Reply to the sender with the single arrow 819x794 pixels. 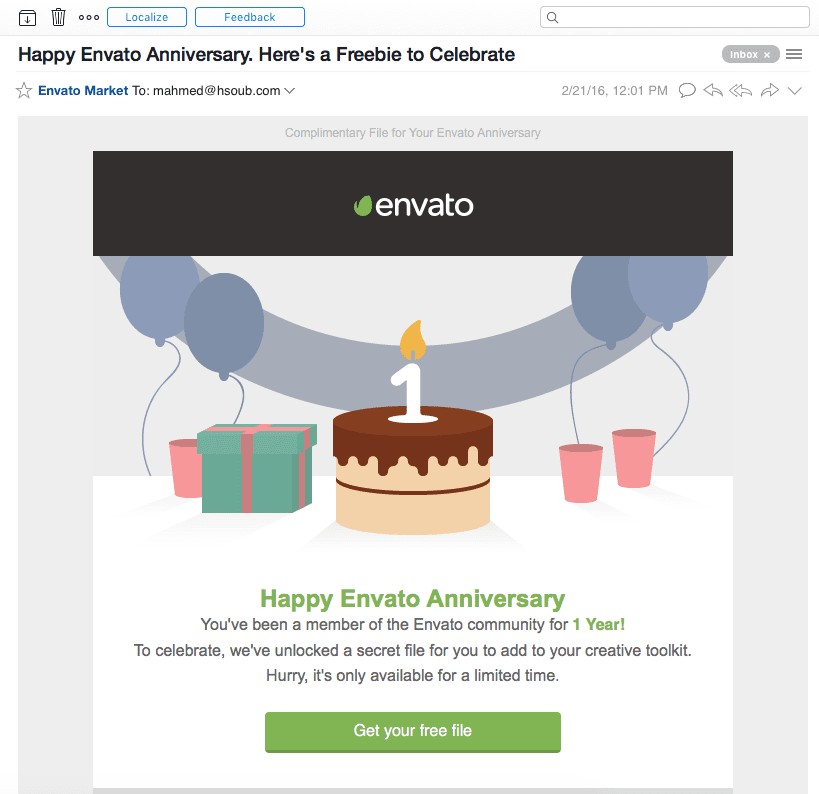pyautogui.click(x=713, y=91)
